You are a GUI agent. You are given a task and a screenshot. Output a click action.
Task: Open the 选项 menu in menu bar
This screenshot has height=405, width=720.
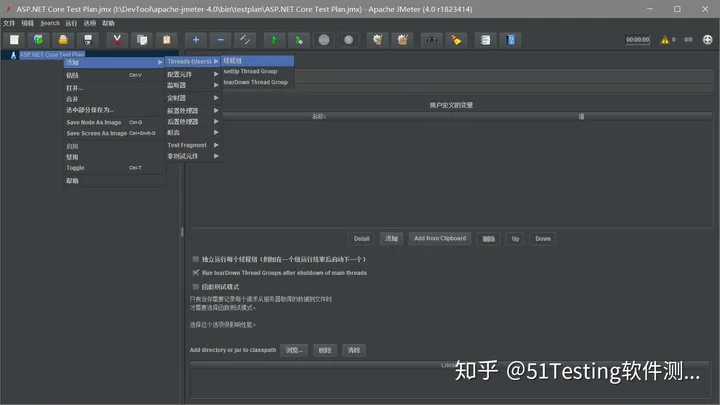point(90,23)
